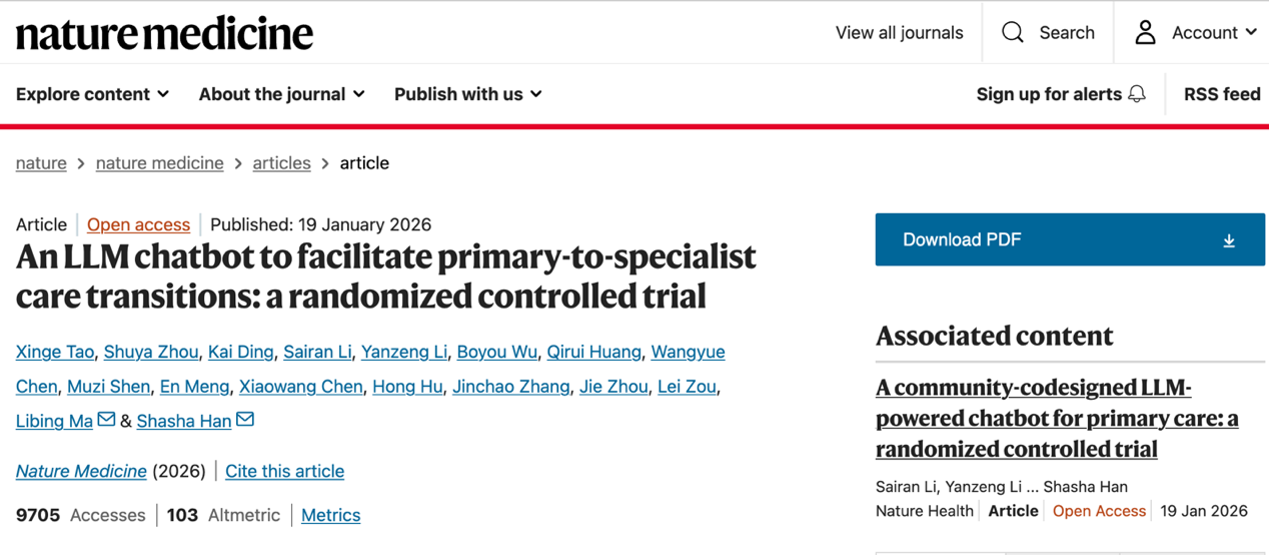Open associated community-codesigned chatbot article

pos(1056,418)
